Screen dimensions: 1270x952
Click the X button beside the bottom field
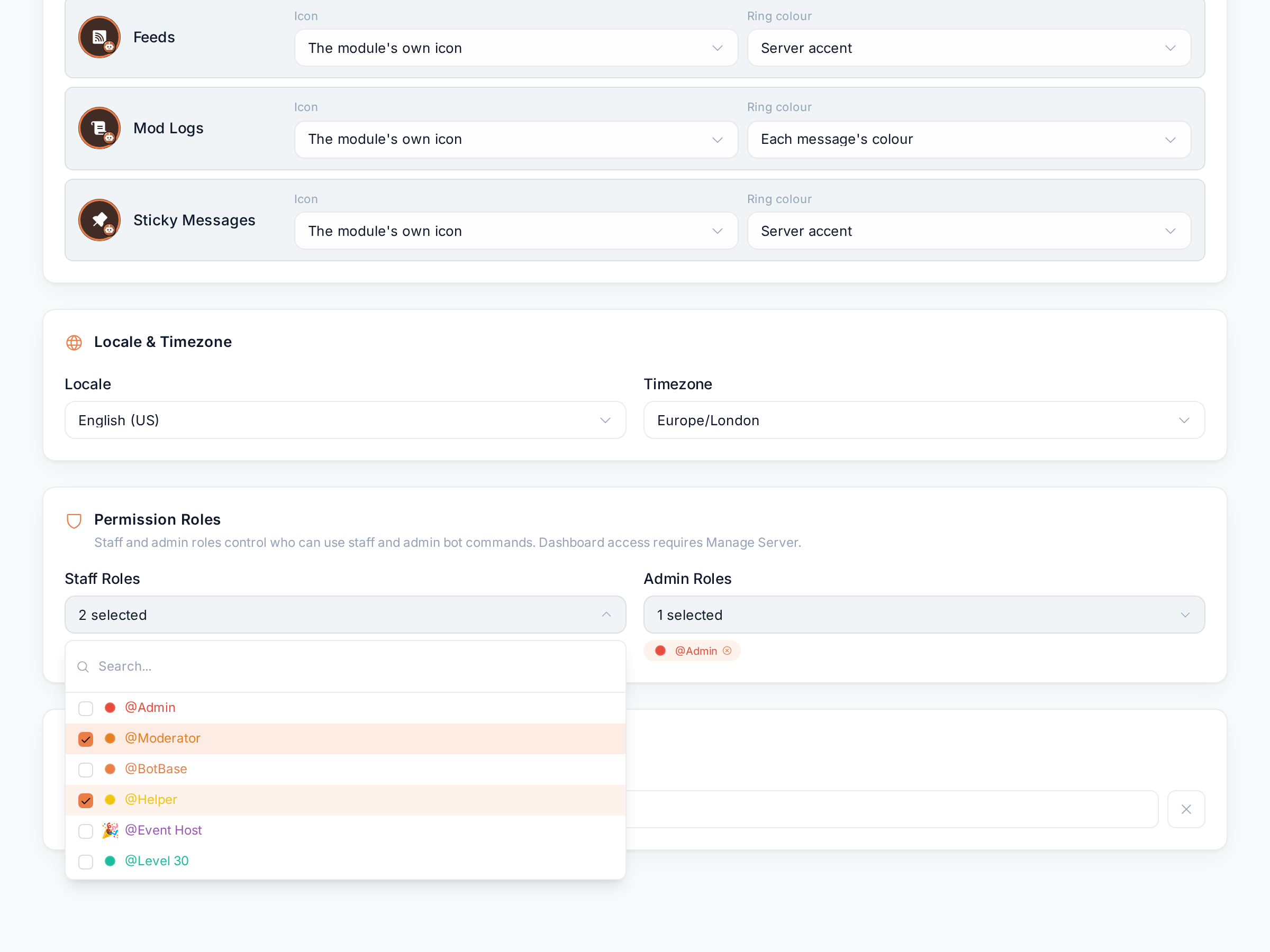1186,809
